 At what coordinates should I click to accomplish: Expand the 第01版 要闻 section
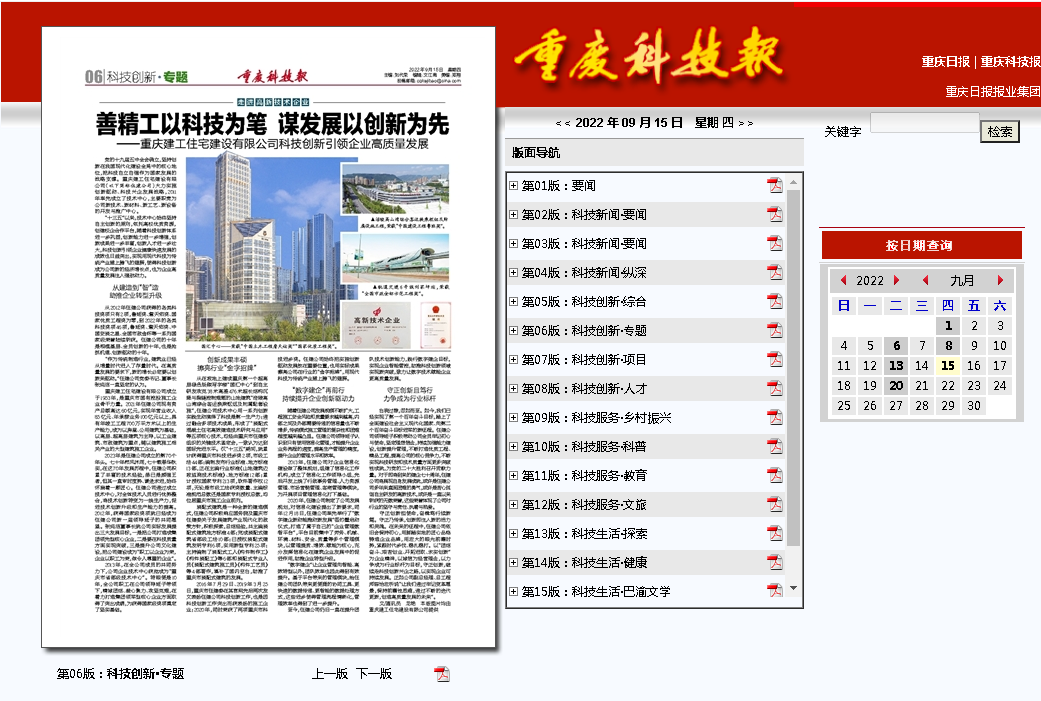tap(513, 185)
